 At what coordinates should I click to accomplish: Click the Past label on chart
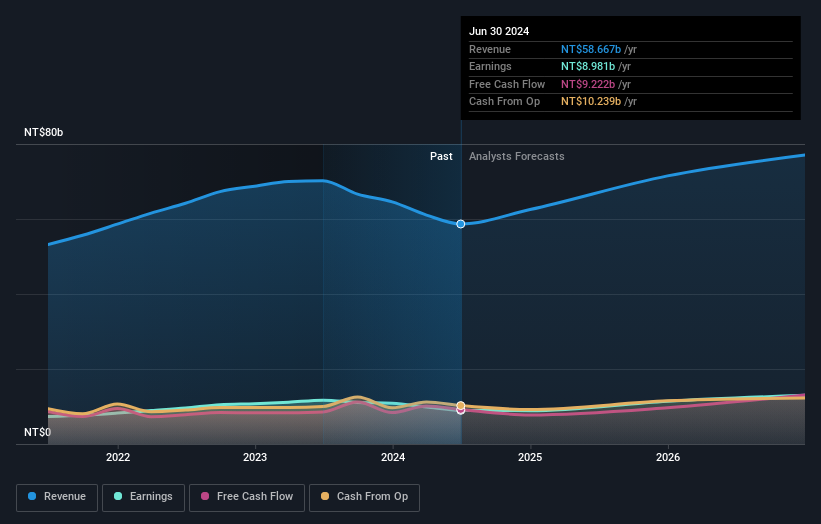point(441,157)
